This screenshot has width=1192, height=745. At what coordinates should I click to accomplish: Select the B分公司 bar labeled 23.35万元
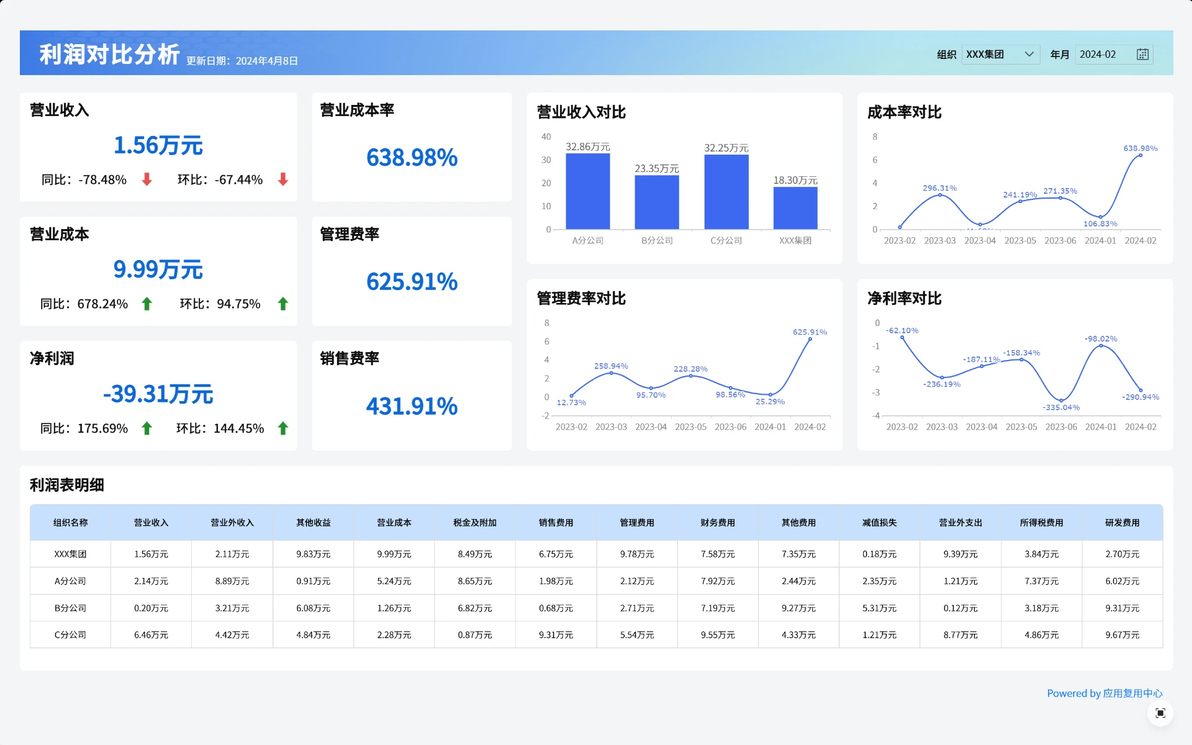(x=657, y=202)
